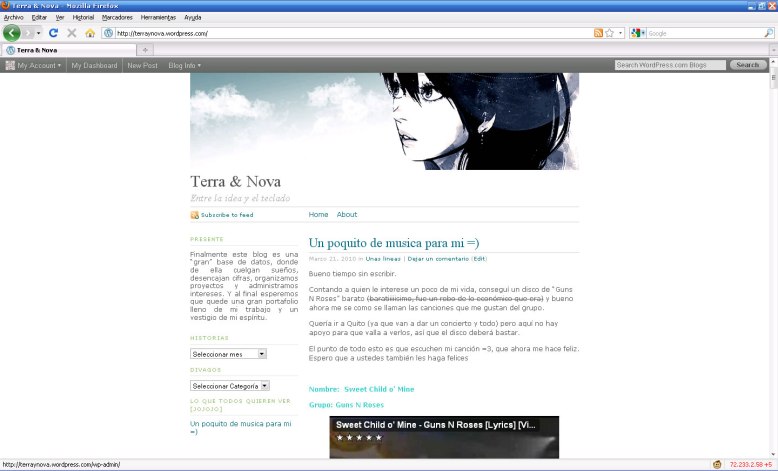Click the browser back arrow button

coord(12,33)
